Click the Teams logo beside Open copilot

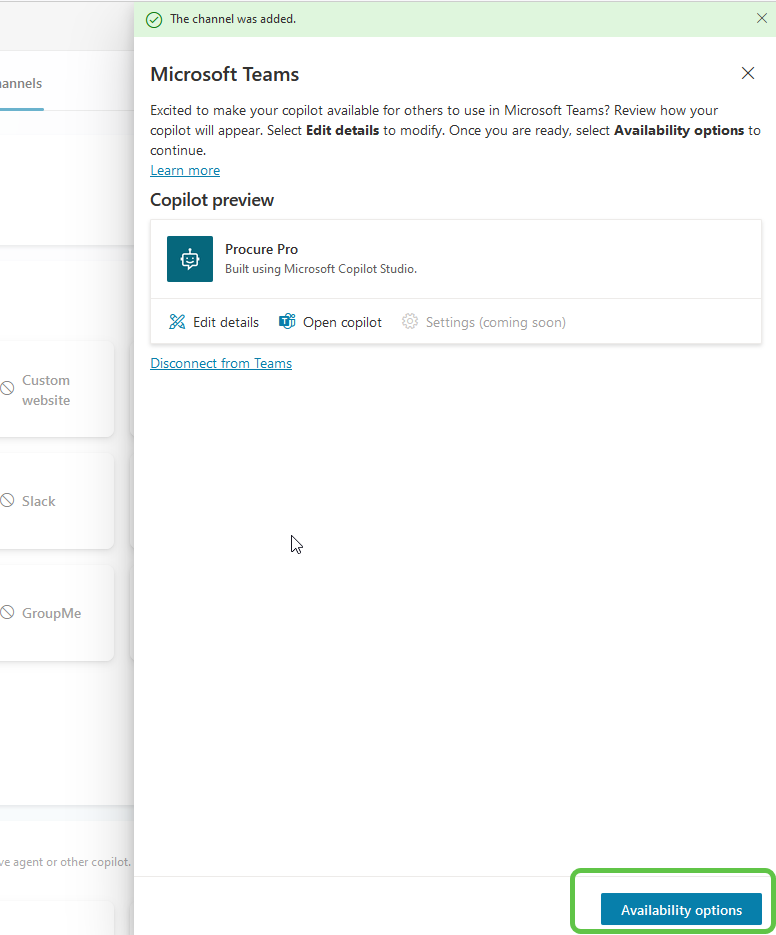[287, 322]
